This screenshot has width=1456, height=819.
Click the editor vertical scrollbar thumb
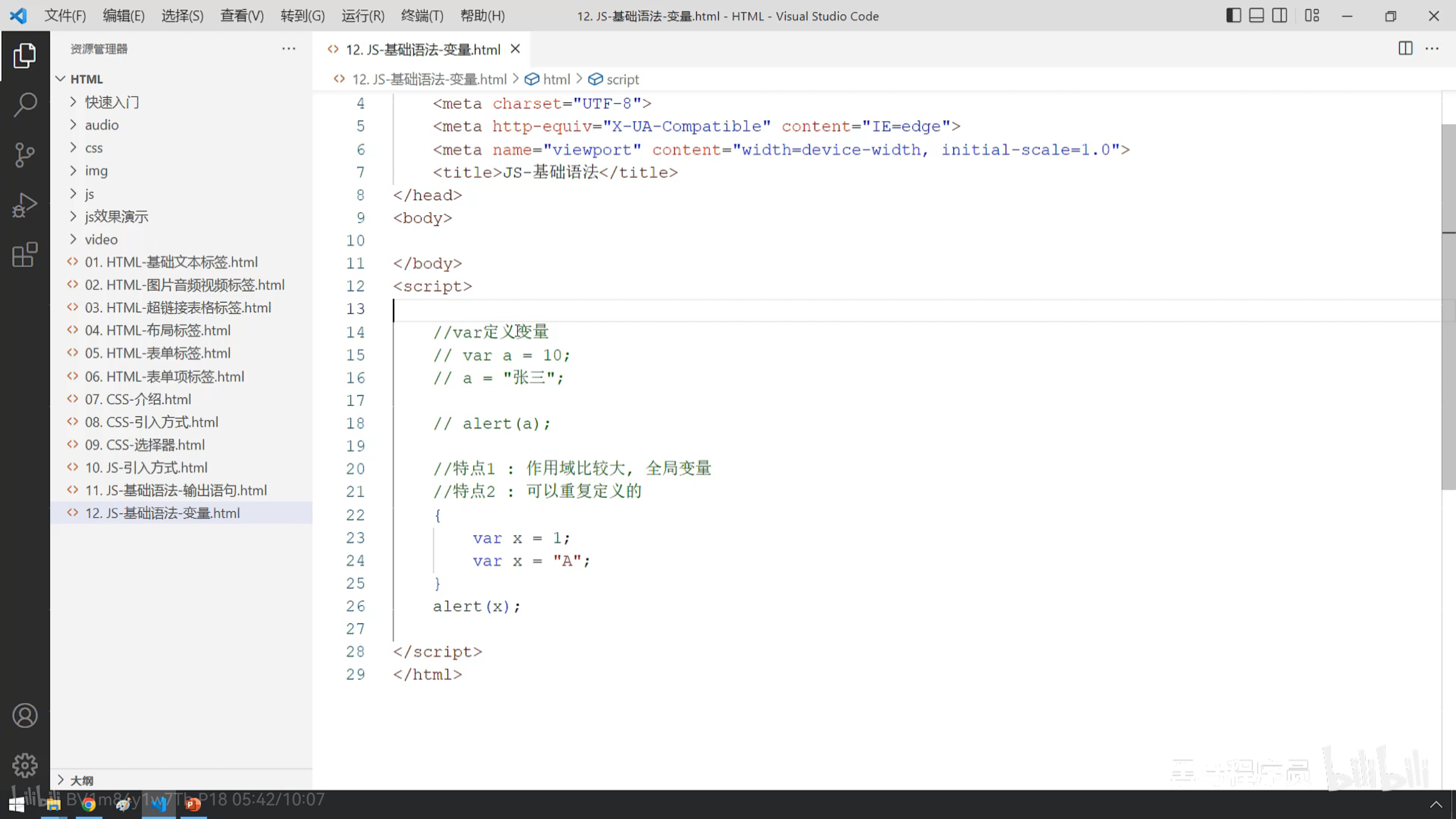[1449, 307]
